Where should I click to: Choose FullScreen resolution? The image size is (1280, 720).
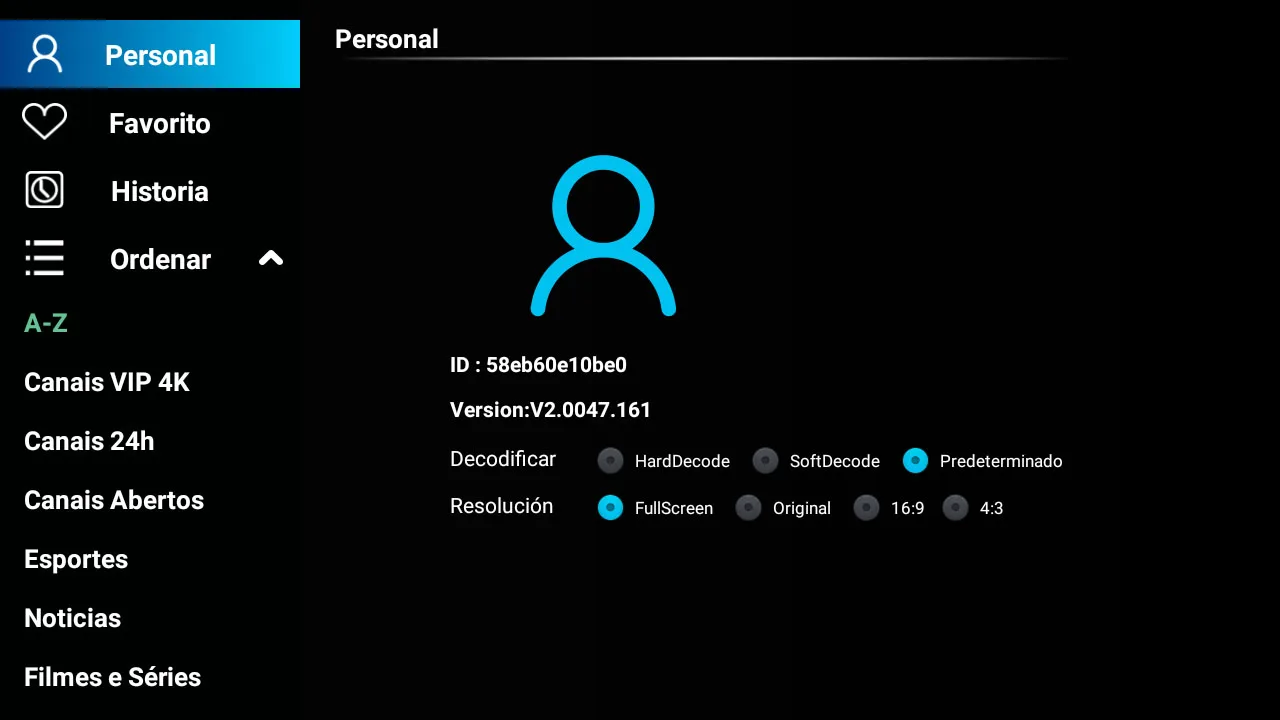[656, 507]
